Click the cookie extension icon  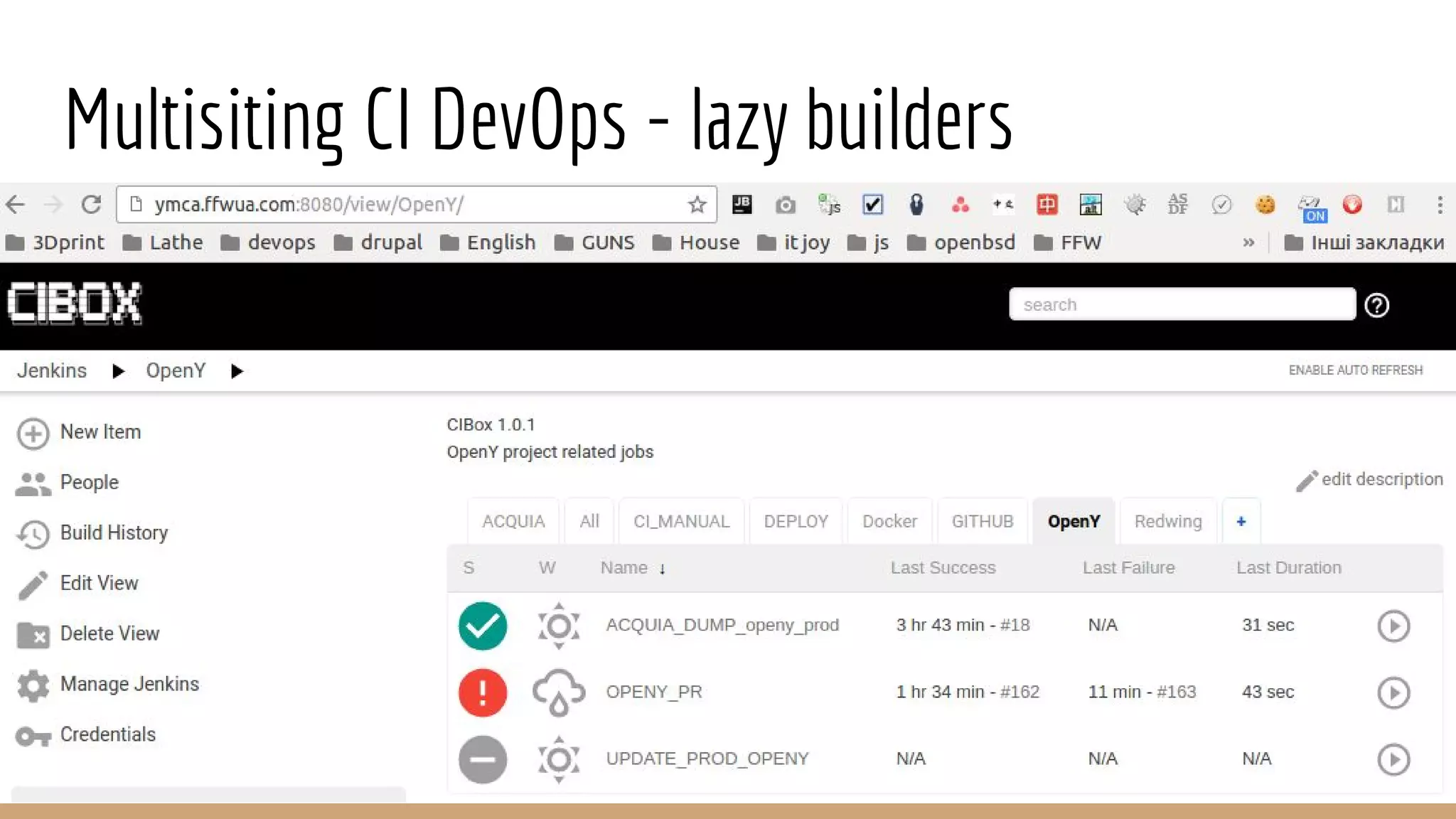(1265, 205)
